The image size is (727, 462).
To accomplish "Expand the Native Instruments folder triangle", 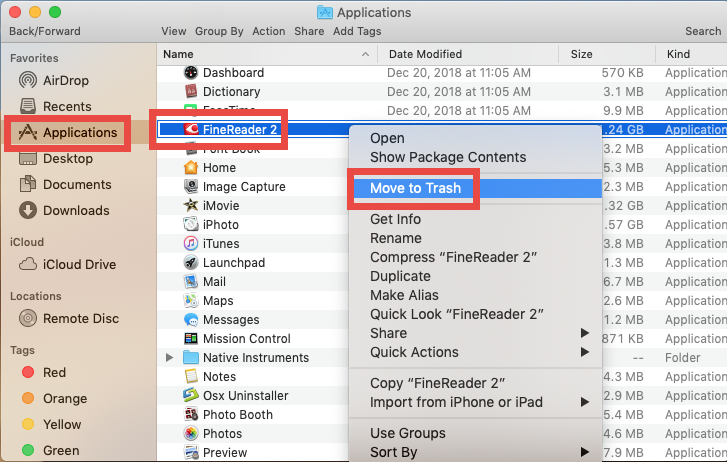I will click(170, 358).
